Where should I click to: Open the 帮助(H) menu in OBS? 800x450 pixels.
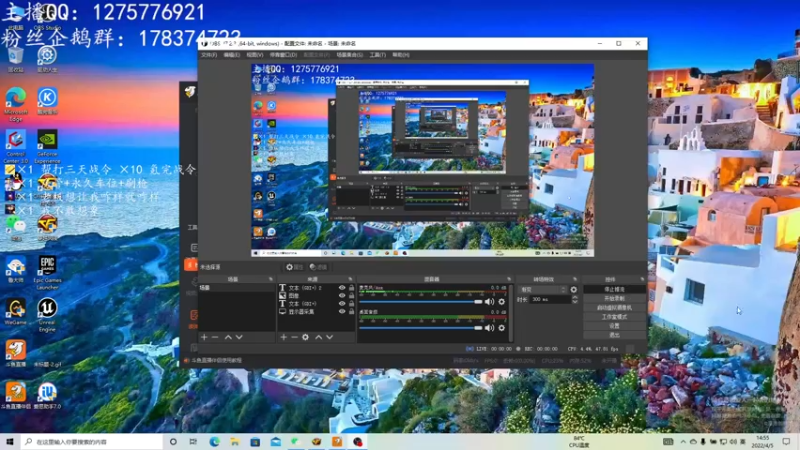tap(401, 55)
